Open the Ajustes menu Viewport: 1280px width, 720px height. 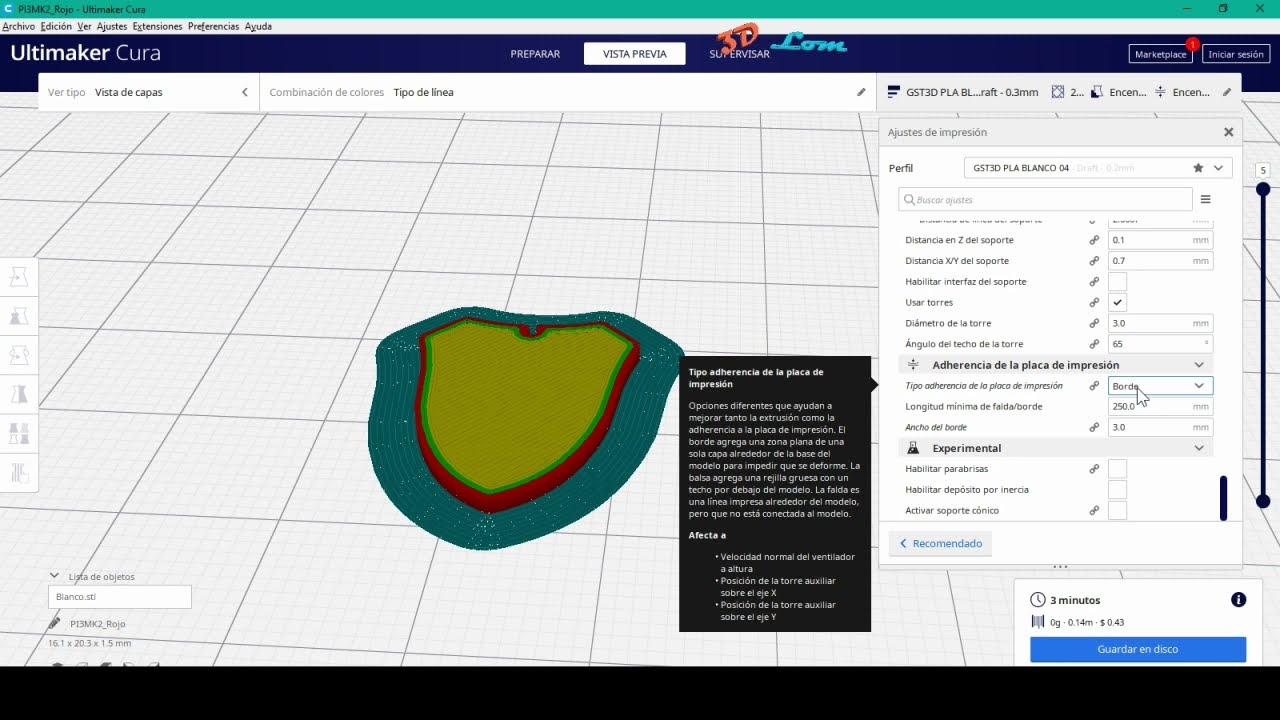click(x=112, y=26)
